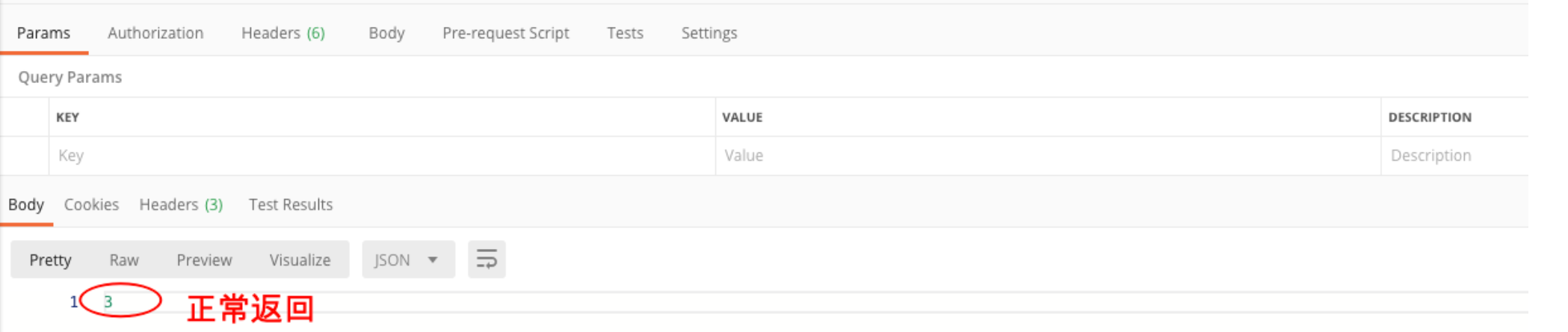View the response Headers (3) tab
Viewport: 1568px width, 332px height.
pos(181,205)
